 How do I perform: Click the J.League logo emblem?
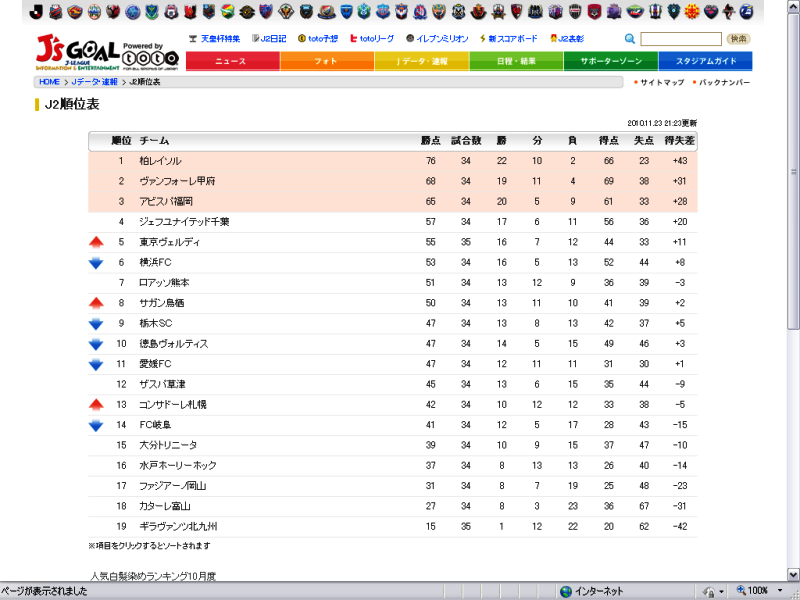[36, 11]
